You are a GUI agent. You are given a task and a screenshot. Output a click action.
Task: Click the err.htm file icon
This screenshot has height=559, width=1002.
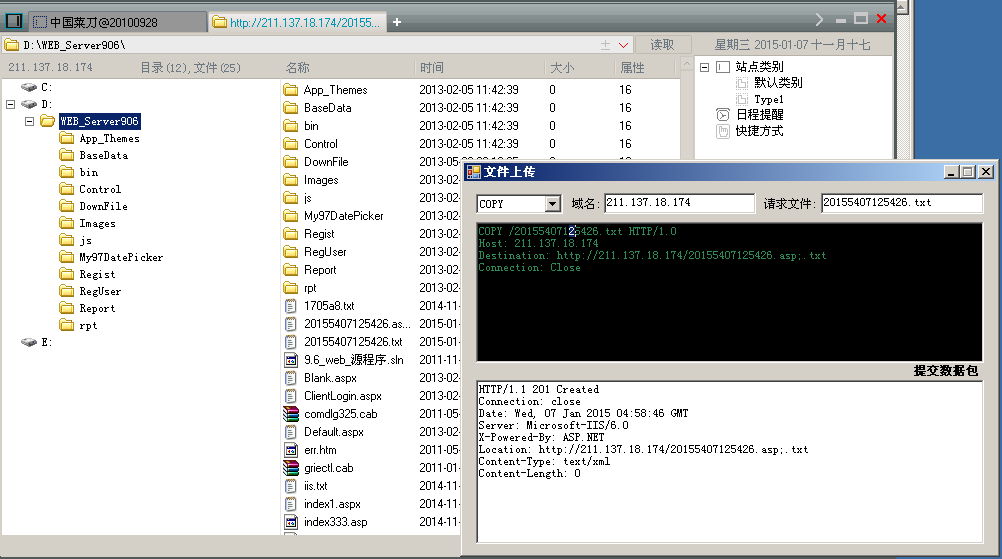[291, 450]
